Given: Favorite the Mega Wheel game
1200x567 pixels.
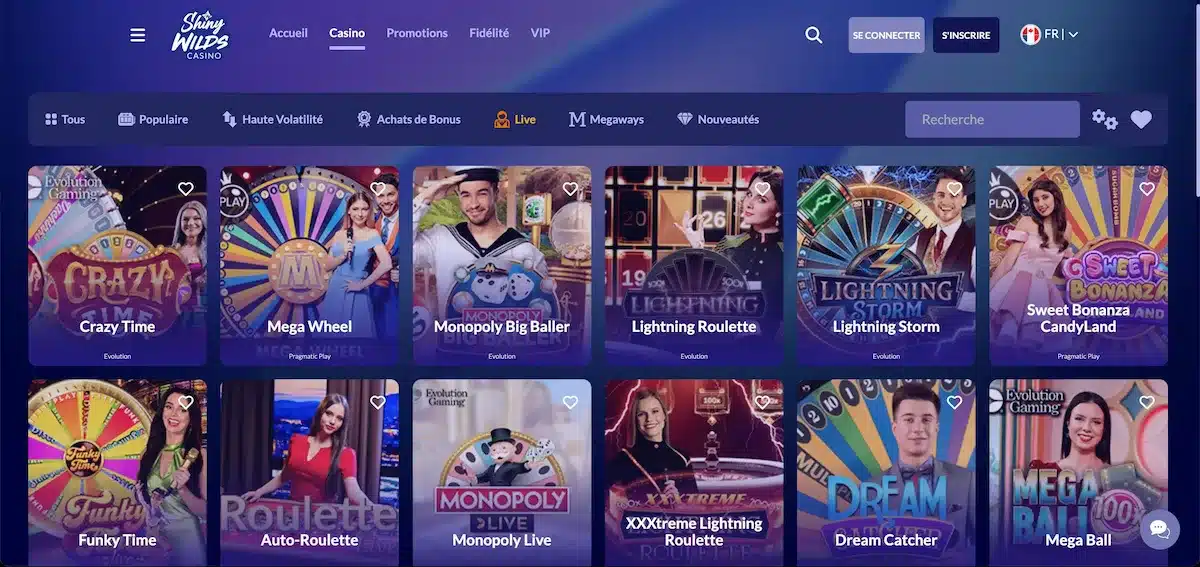Looking at the screenshot, I should point(377,188).
